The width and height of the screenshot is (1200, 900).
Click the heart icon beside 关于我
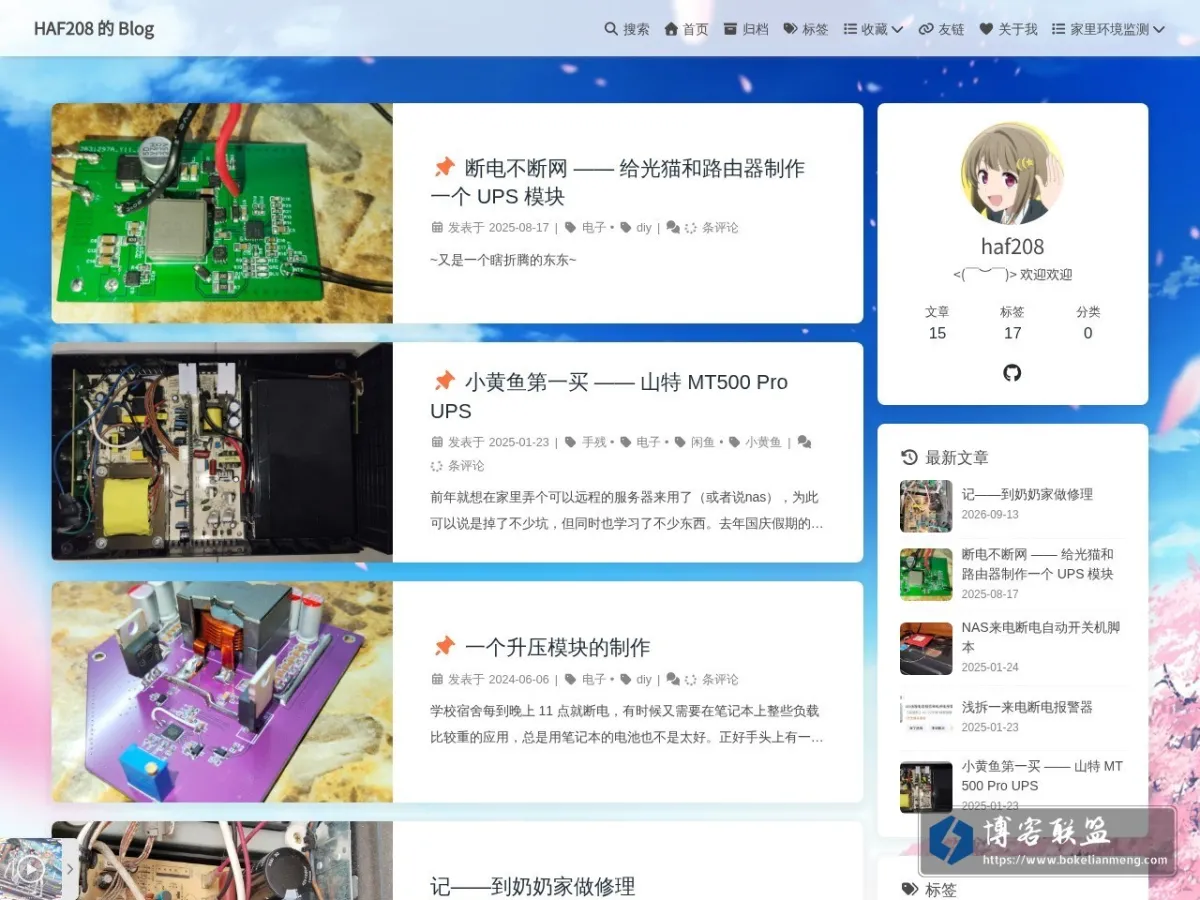pyautogui.click(x=986, y=29)
